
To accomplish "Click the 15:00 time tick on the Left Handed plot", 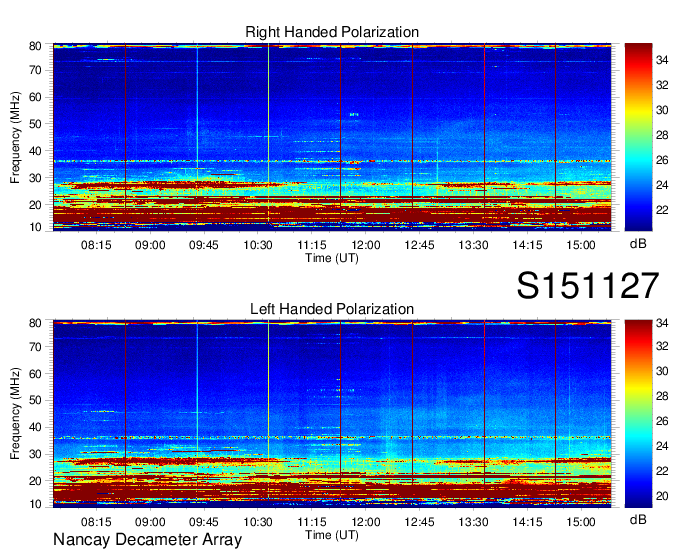I will [x=581, y=522].
